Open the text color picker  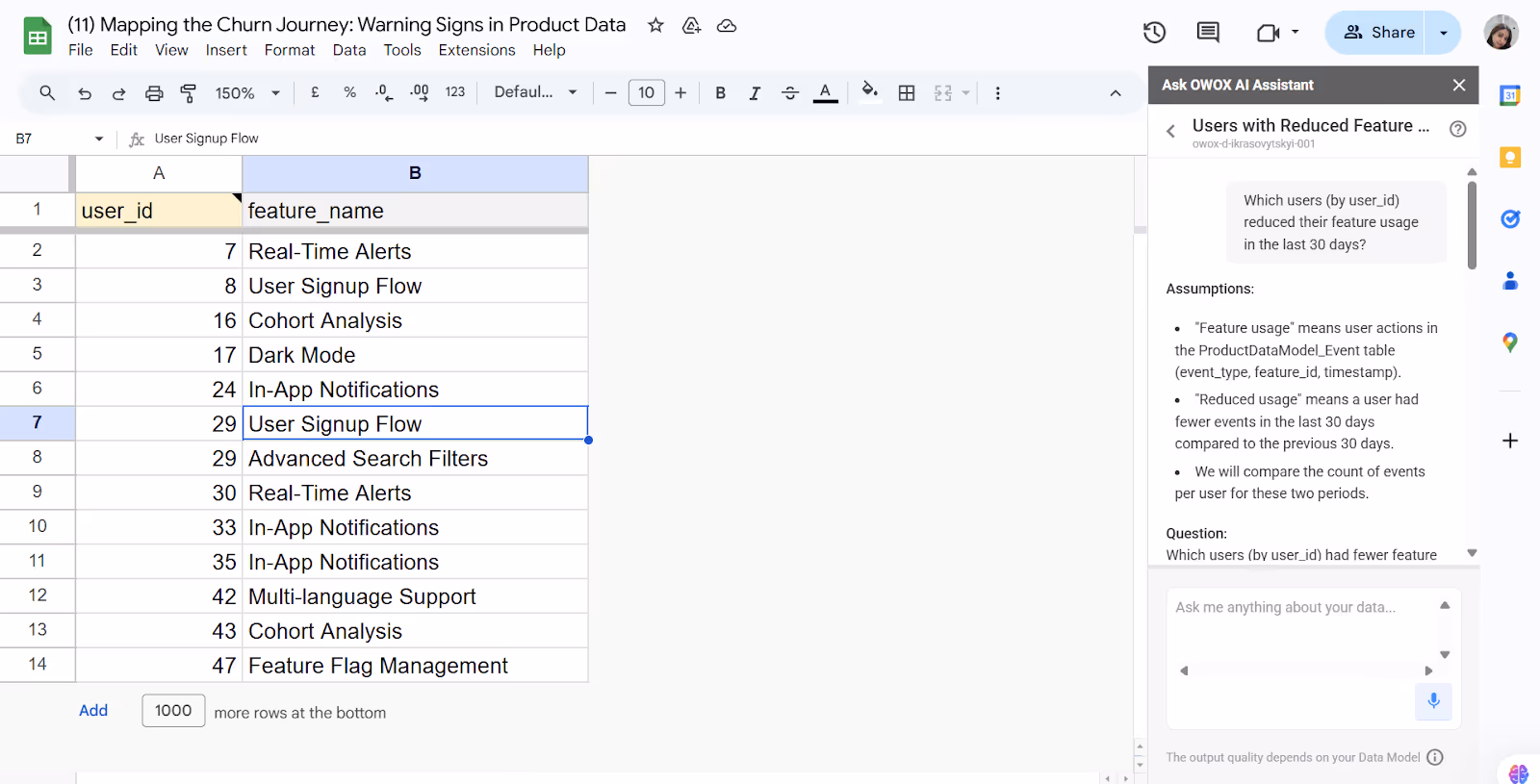pos(825,93)
